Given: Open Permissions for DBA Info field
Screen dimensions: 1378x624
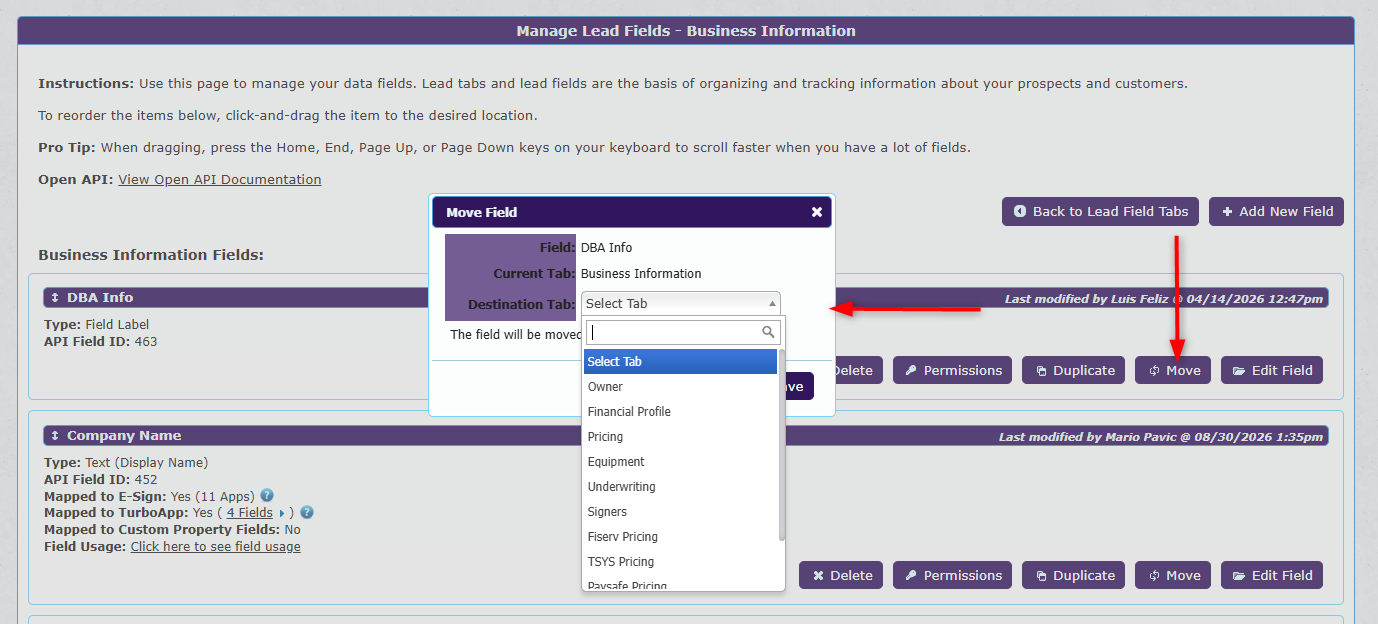Looking at the screenshot, I should (x=952, y=370).
